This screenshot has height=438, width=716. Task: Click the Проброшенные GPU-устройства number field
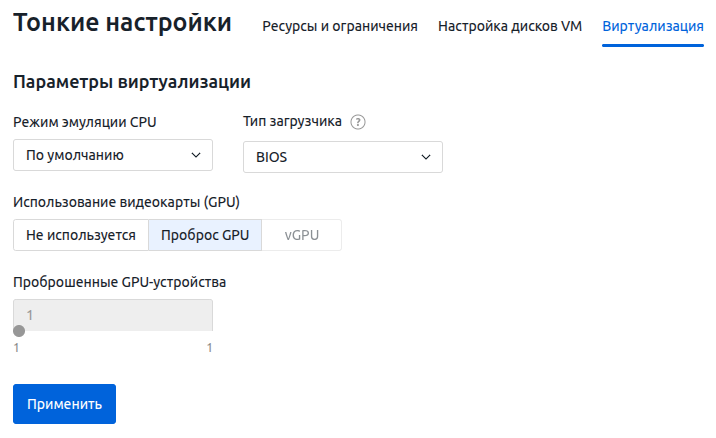pyautogui.click(x=113, y=315)
